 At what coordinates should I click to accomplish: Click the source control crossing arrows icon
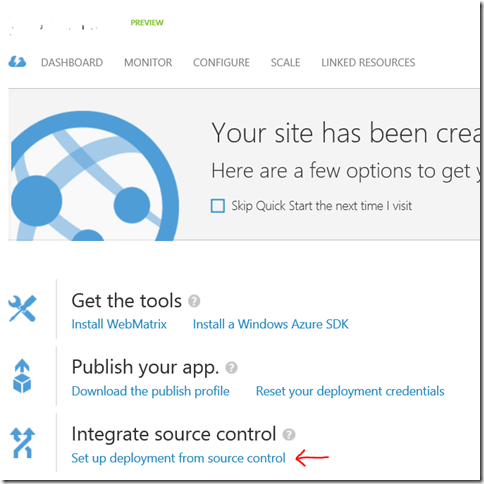tap(22, 443)
